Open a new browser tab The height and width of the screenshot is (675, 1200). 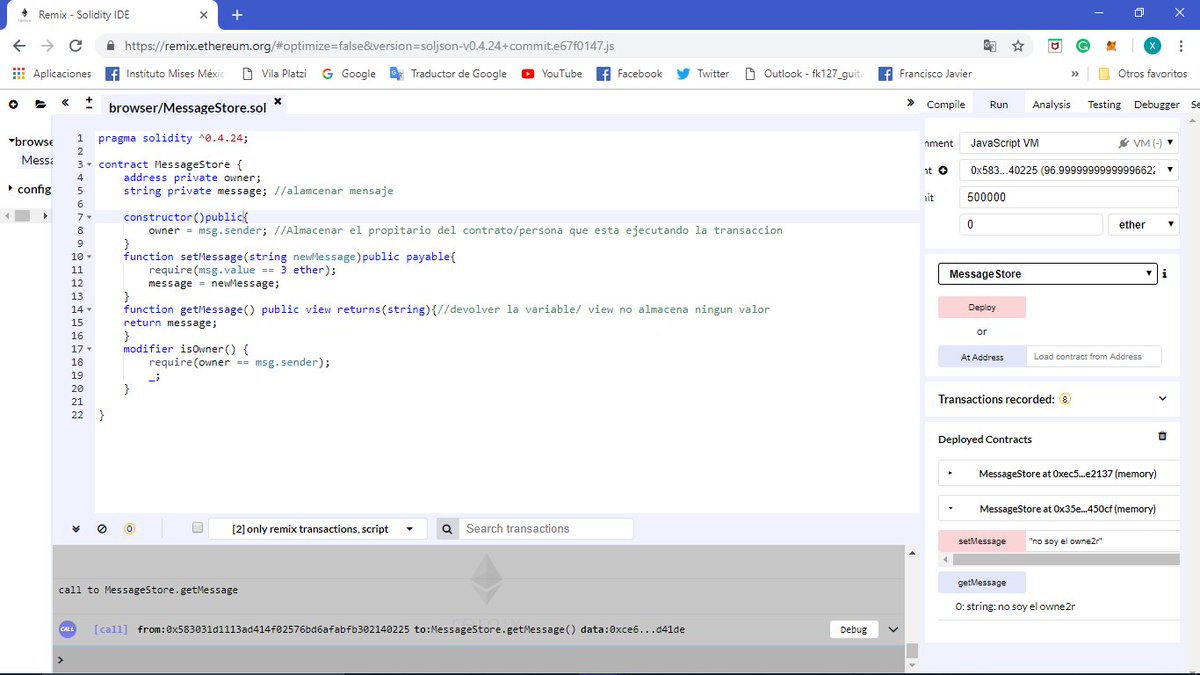tap(237, 15)
